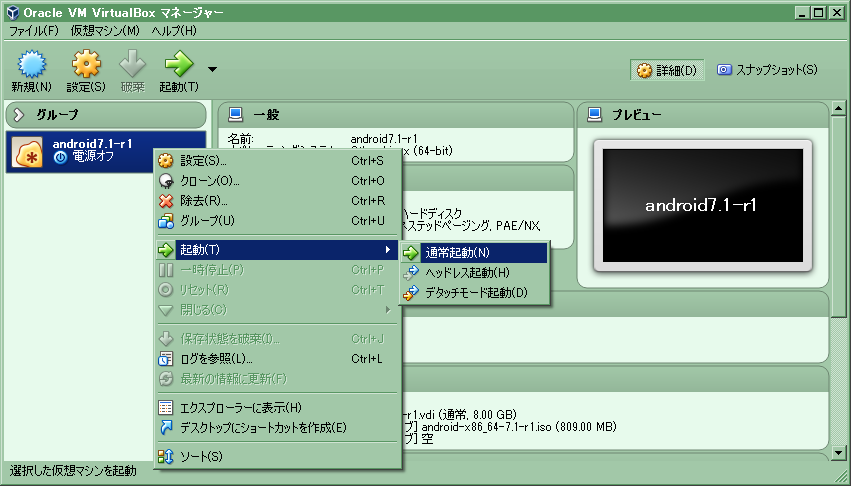Click the Discard (破棄) toolbar arrow icon
This screenshot has height=486, width=851.
point(132,64)
